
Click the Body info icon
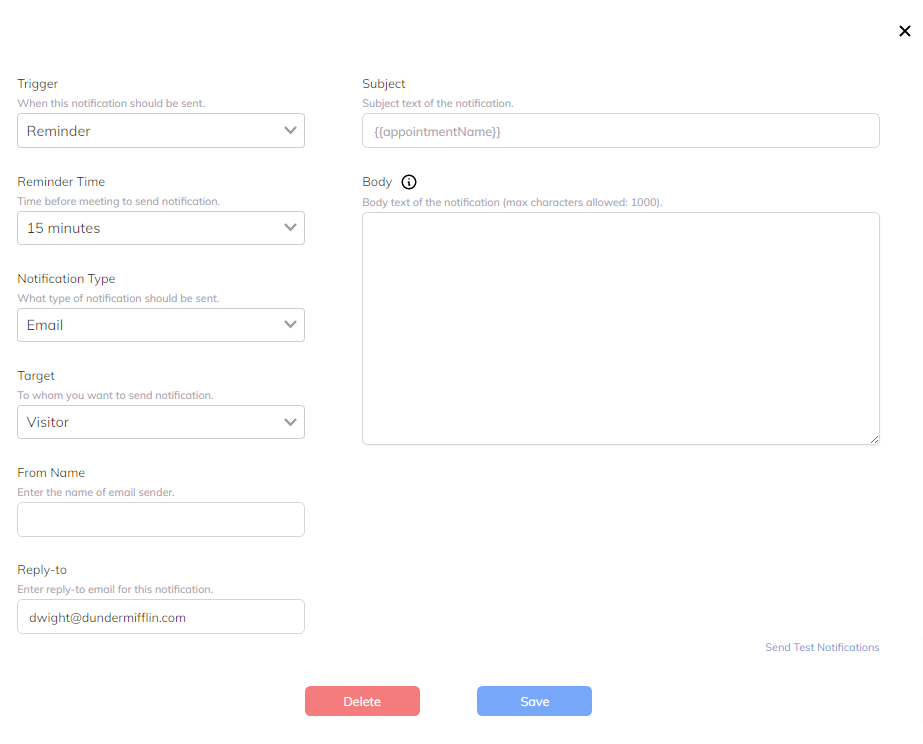(409, 182)
